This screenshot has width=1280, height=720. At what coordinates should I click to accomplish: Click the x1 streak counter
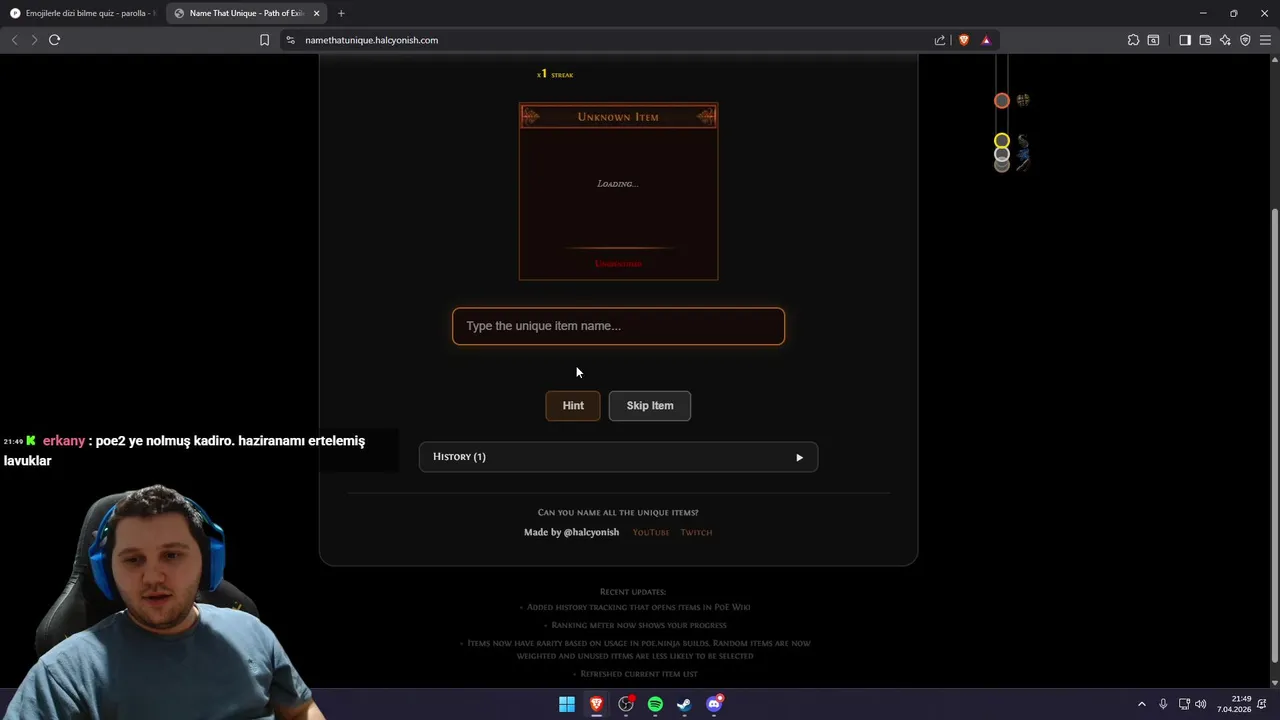[555, 74]
